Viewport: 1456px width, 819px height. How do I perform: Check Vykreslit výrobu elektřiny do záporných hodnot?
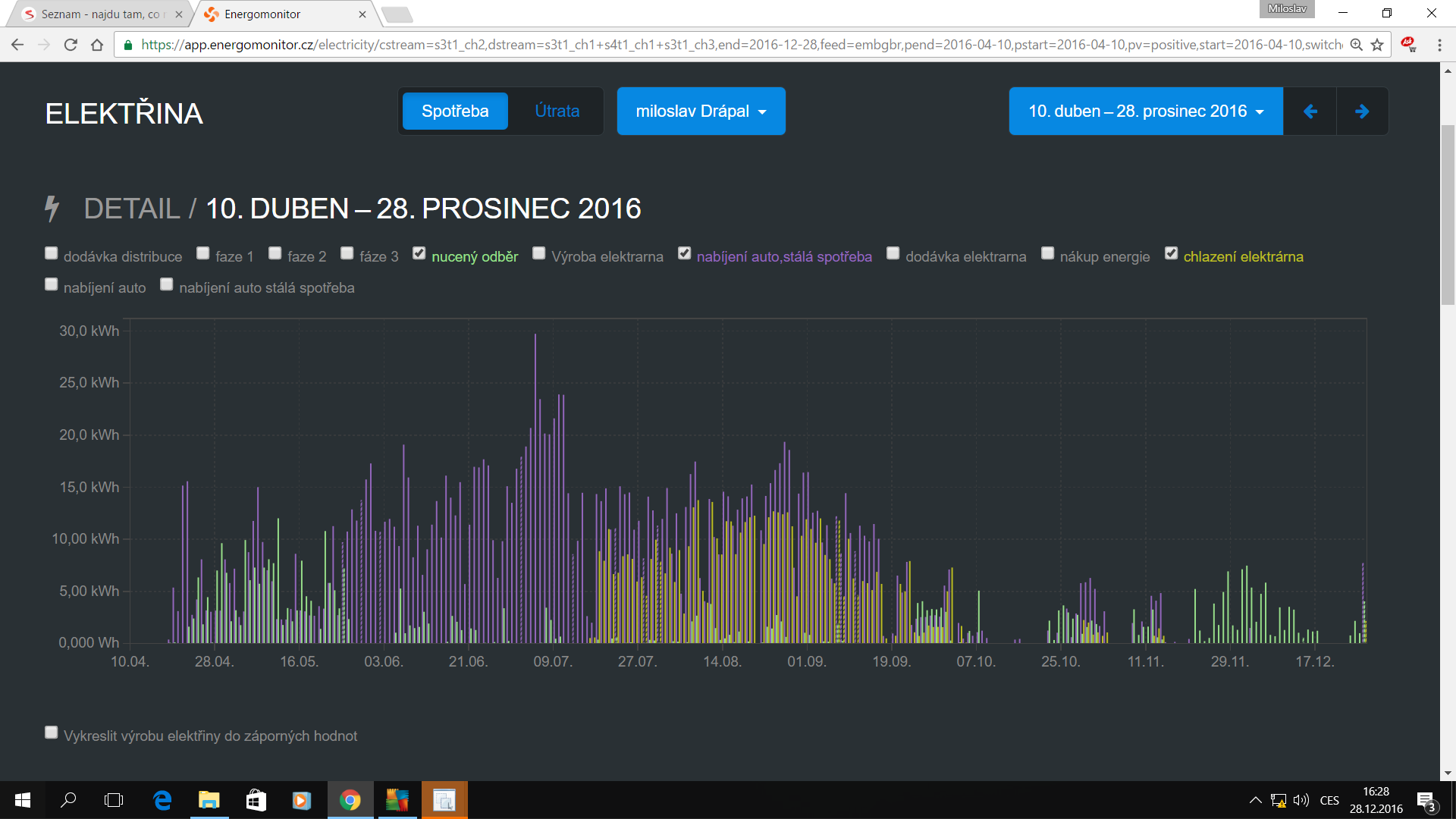52,733
